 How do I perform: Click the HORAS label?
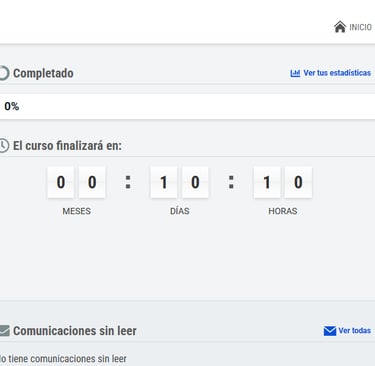(x=283, y=211)
